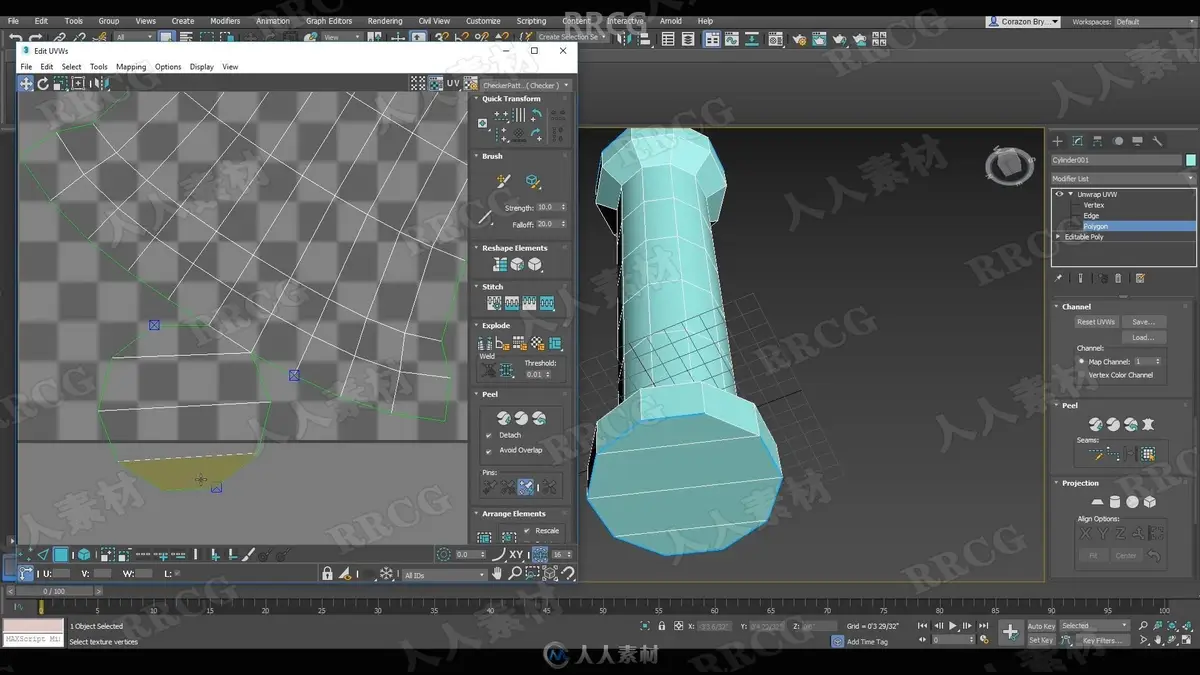1200x675 pixels.
Task: Click the 0 / 100 time slider
Action: coord(53,591)
